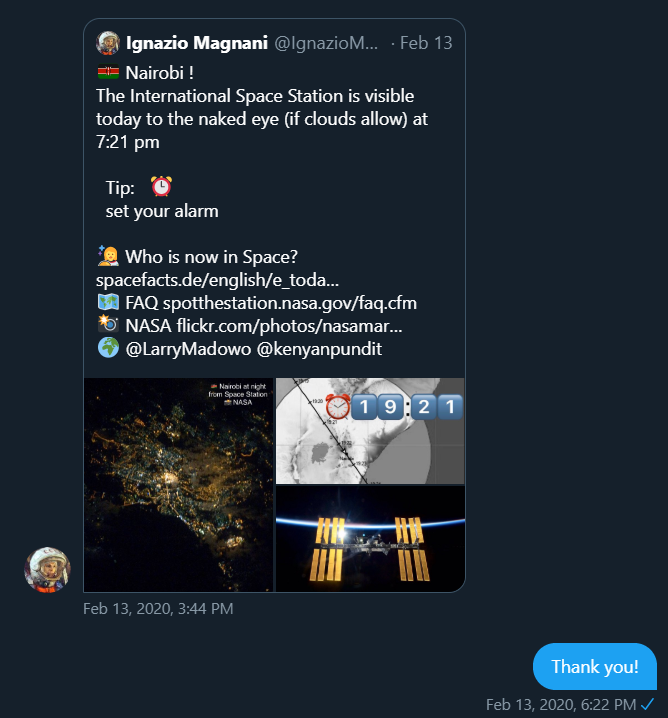
Task: Click the 'Thank you!' message bubble
Action: 594,667
